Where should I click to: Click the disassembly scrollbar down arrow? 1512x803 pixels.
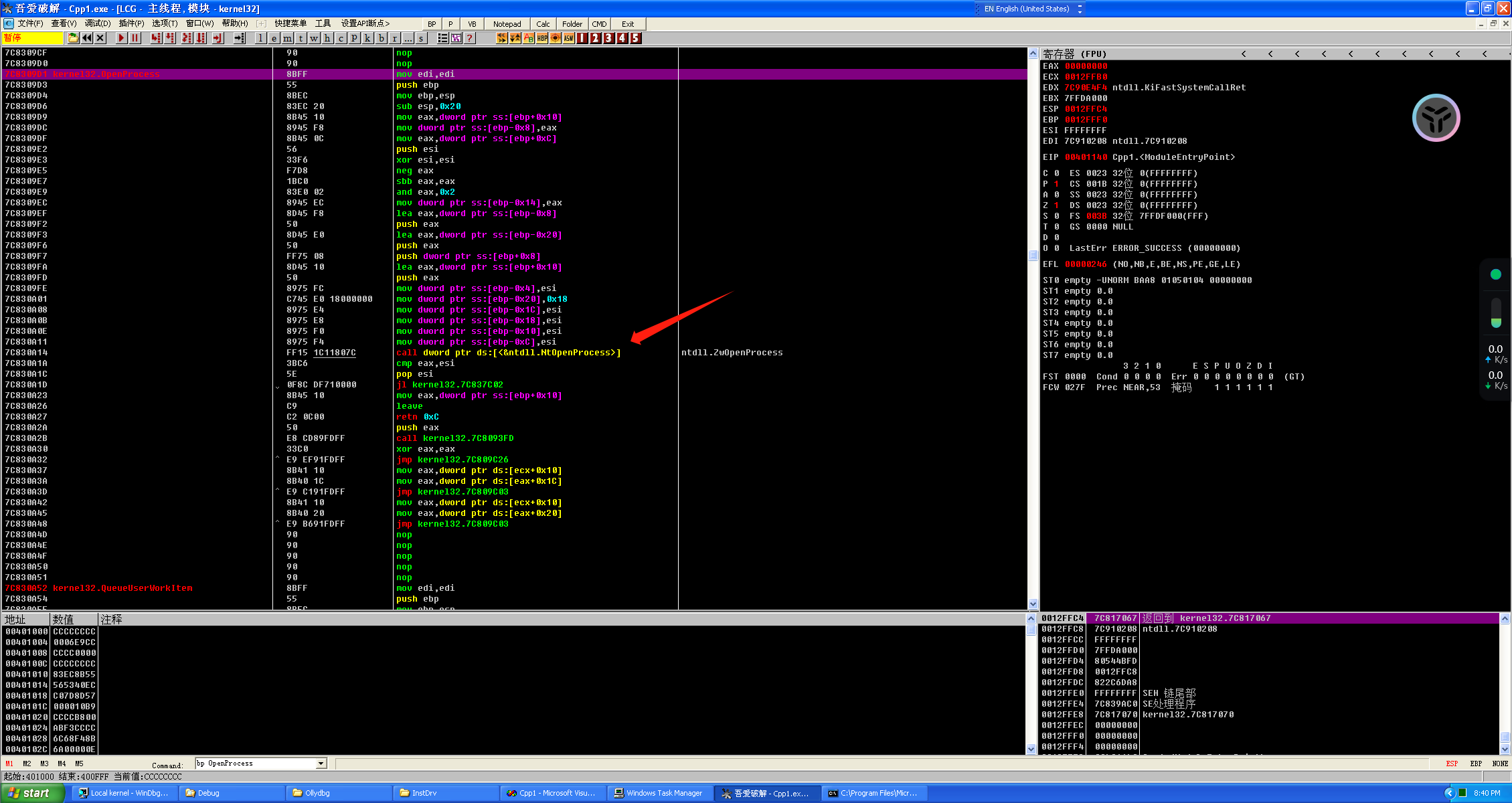tap(1033, 604)
